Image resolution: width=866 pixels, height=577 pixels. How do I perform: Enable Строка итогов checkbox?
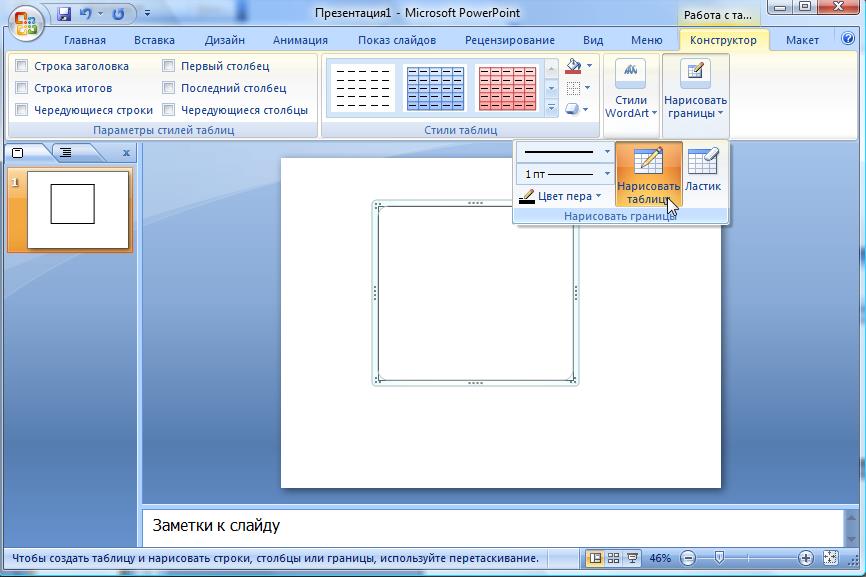[x=22, y=88]
